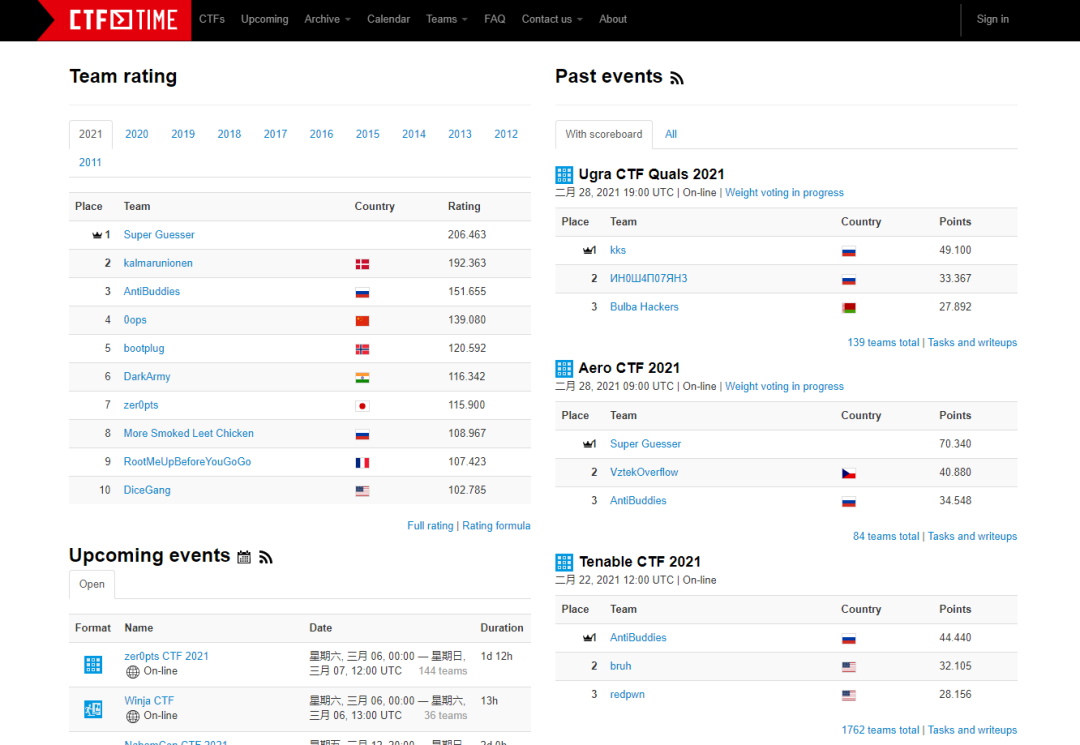
Task: Click the 206.463 rating value
Action: (466, 235)
